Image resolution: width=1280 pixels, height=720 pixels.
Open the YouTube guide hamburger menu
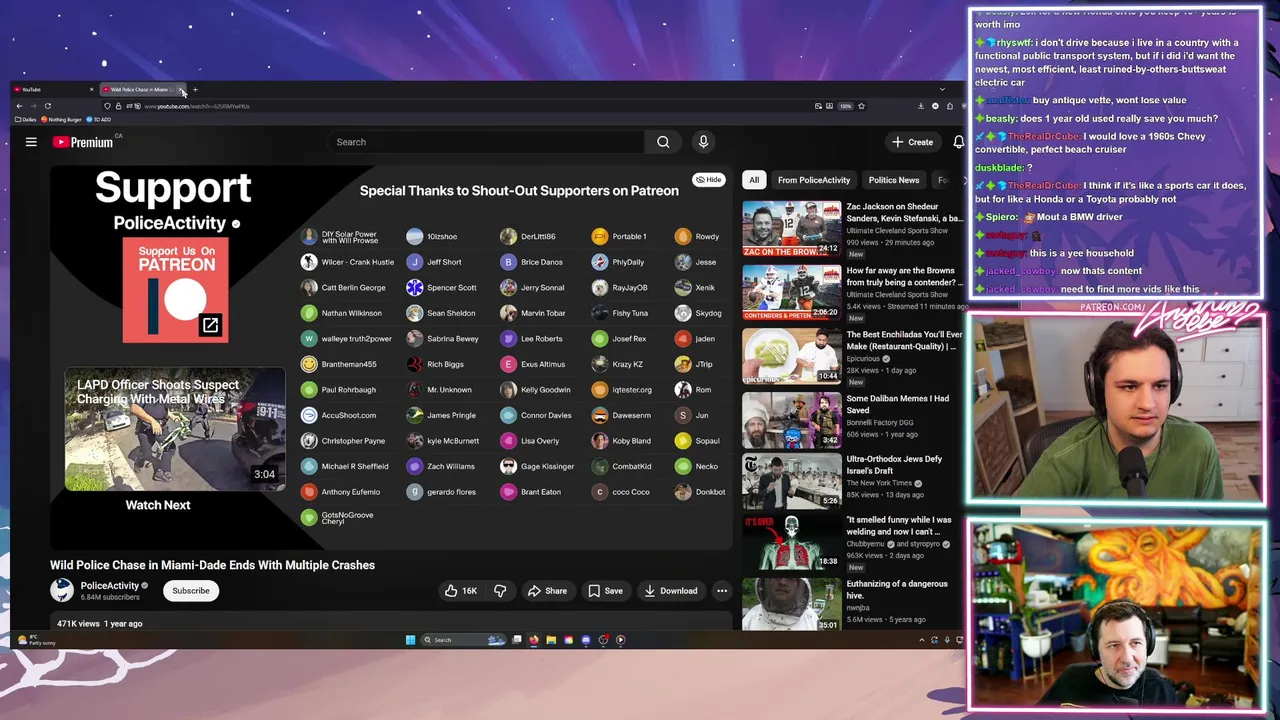[x=31, y=142]
